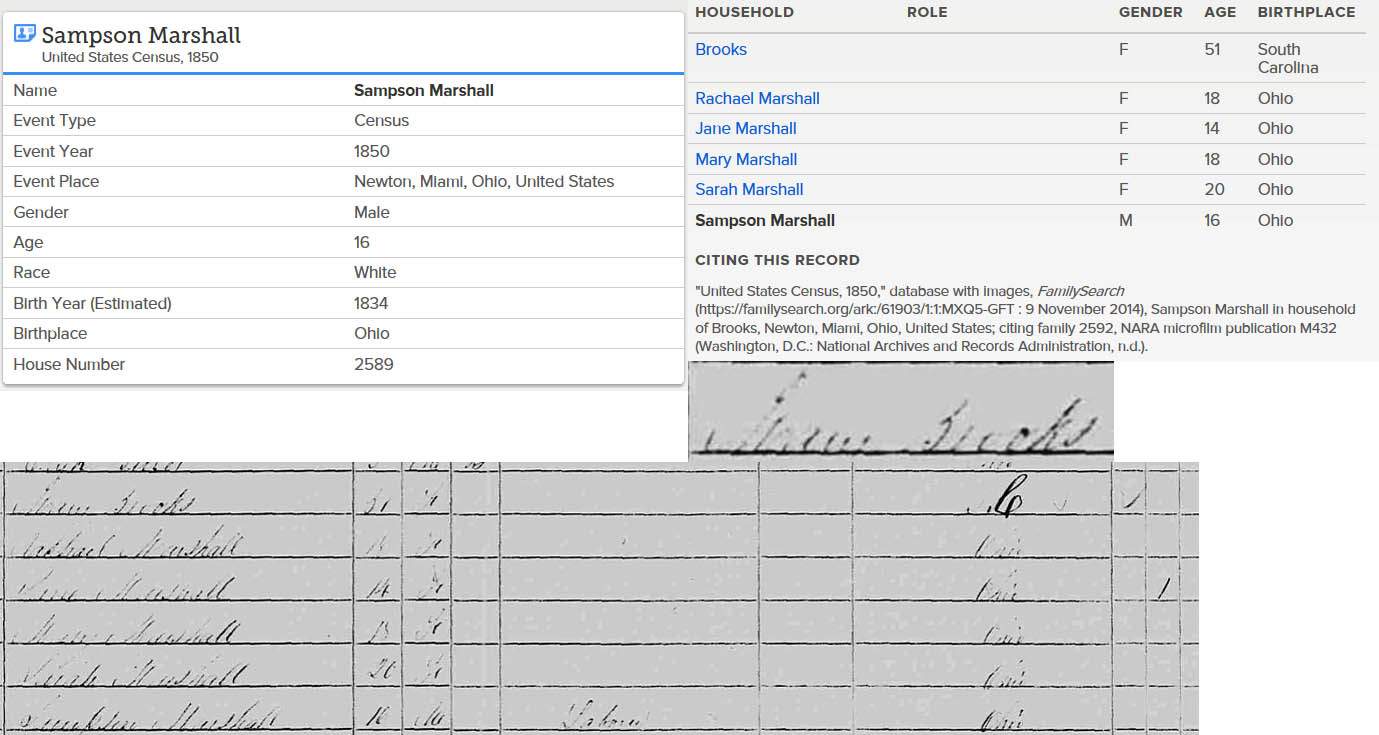Select the House Number value 2589
Image resolution: width=1379 pixels, height=735 pixels.
pos(374,364)
